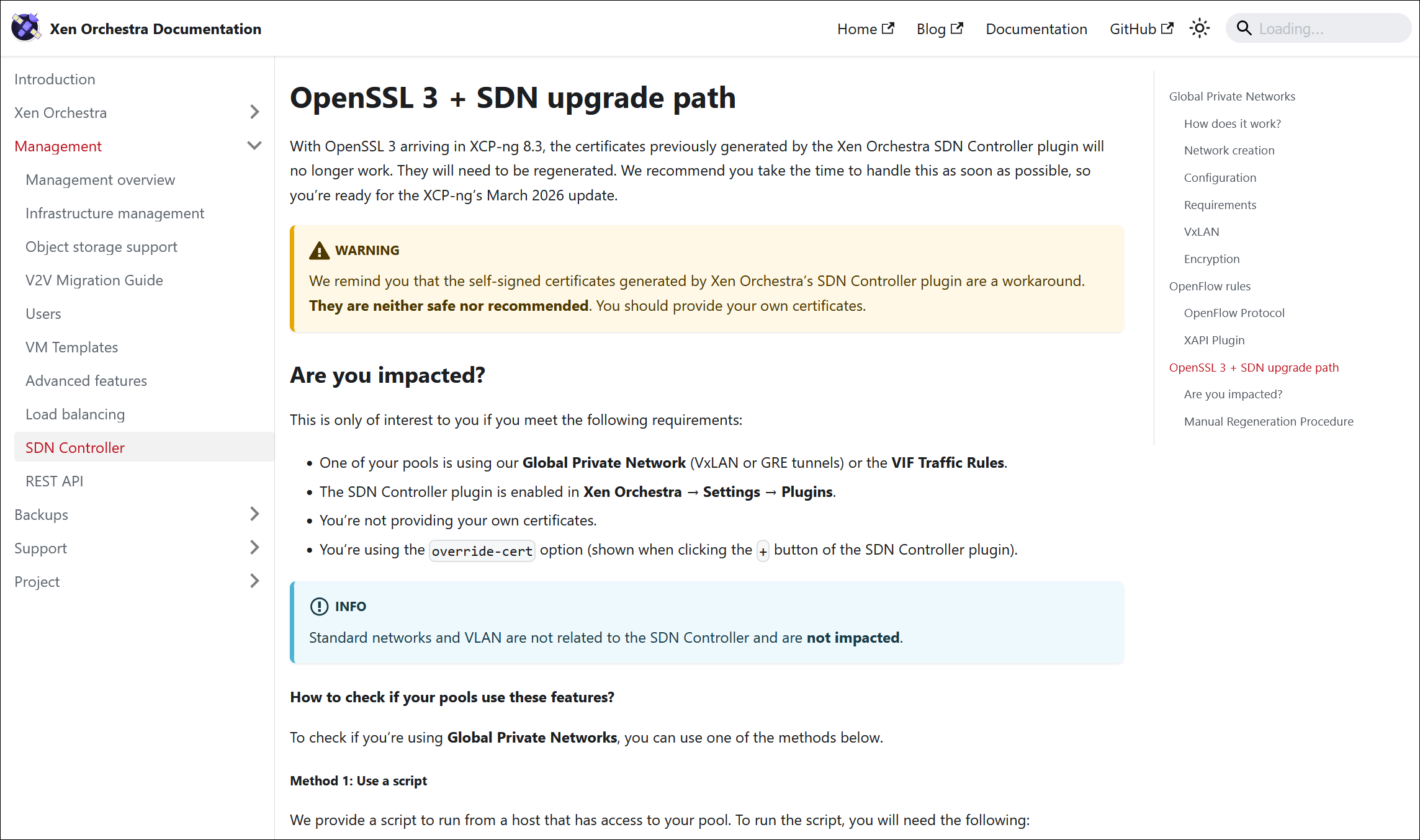The width and height of the screenshot is (1420, 840).
Task: Click the INFO circle icon
Action: click(319, 607)
